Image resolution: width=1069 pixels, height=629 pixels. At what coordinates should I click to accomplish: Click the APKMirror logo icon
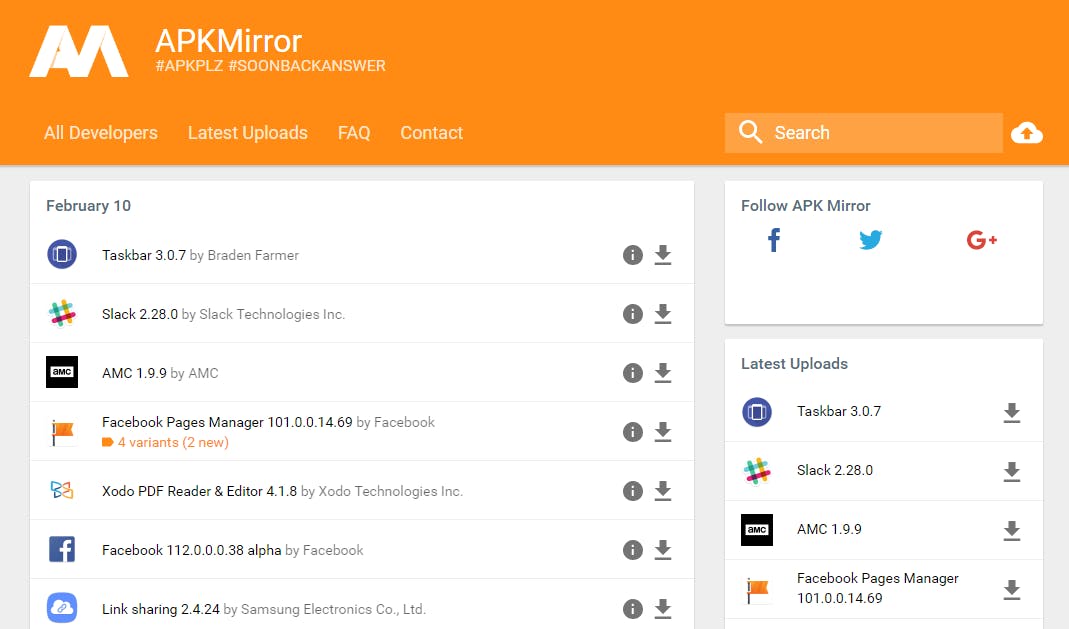point(79,51)
